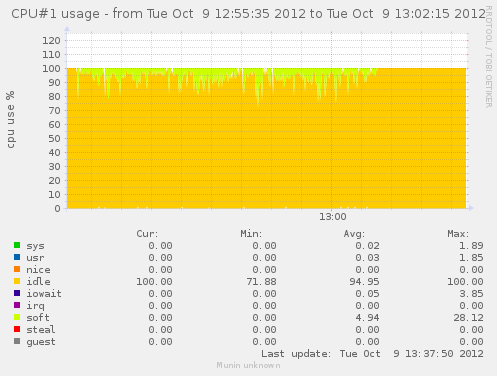Viewport: 497px width, 376px height.
Task: Click the idle Min value 71.88
Action: (x=261, y=282)
